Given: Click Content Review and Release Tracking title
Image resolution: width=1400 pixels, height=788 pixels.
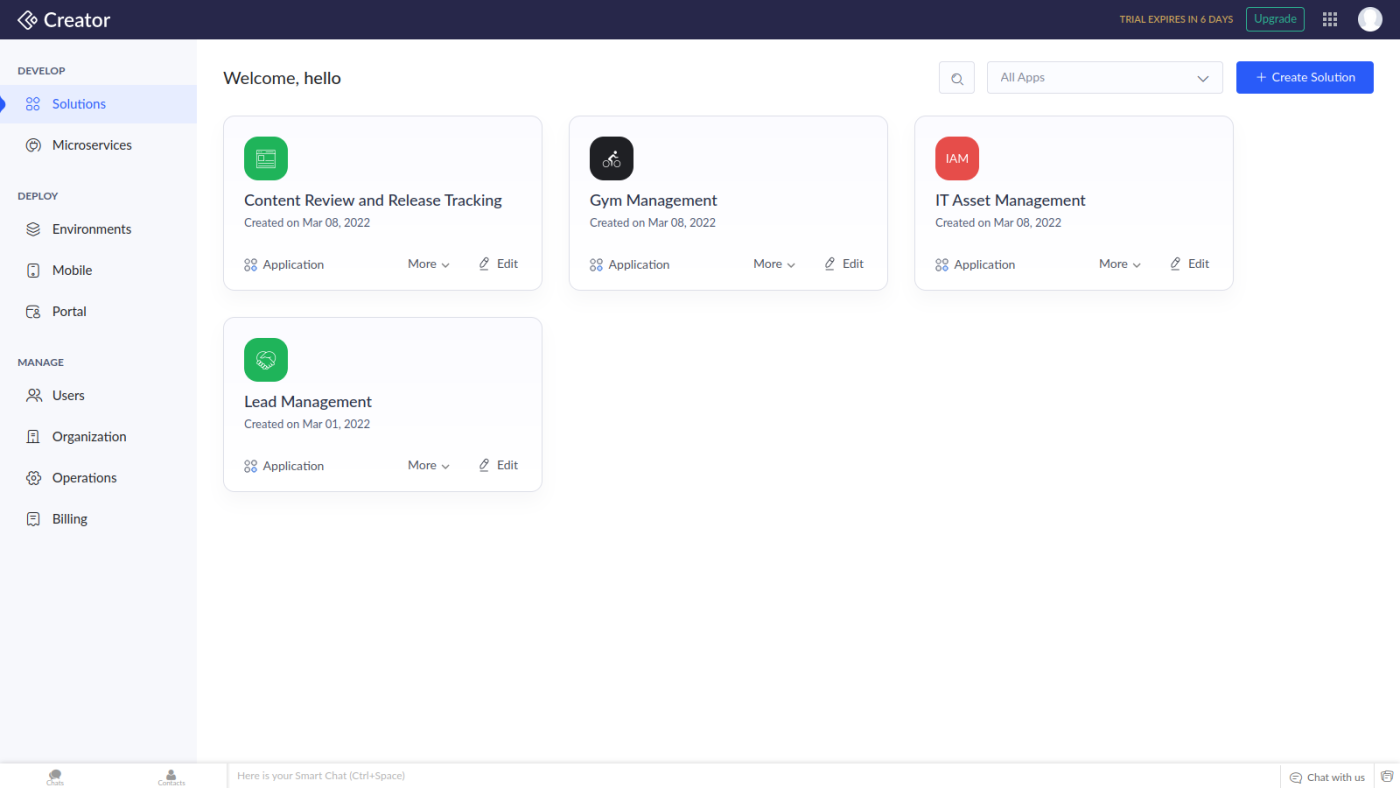Looking at the screenshot, I should point(373,200).
